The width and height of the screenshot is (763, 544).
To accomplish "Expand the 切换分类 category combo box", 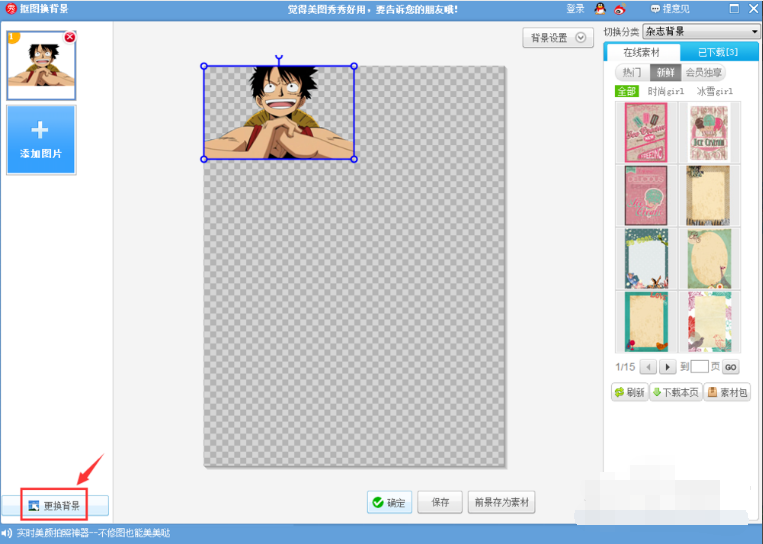I will [701, 32].
